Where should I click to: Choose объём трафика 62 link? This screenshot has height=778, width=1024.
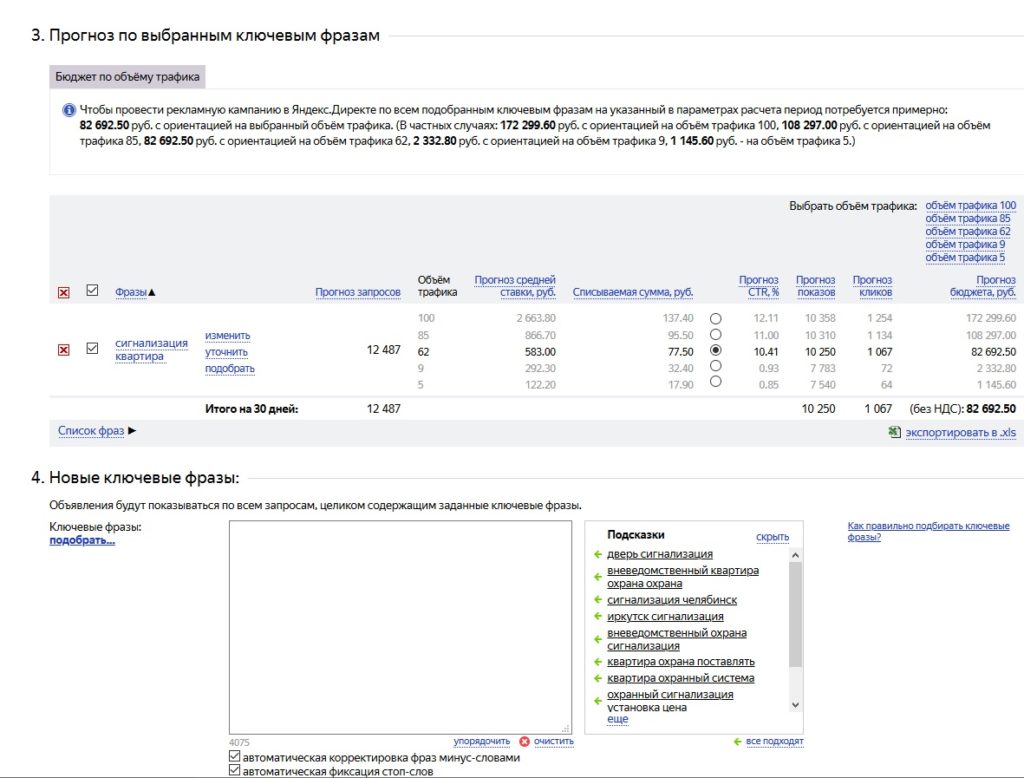click(967, 231)
